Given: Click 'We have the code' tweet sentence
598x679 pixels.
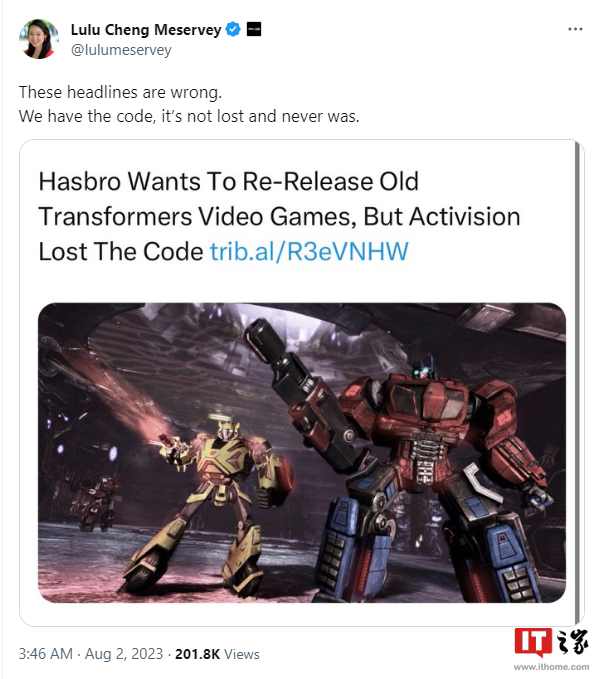Looking at the screenshot, I should pos(189,116).
